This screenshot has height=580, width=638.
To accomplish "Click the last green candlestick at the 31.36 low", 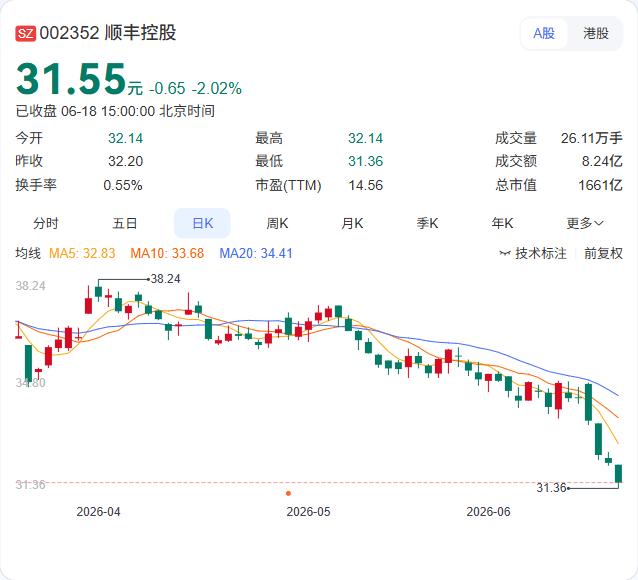I will [618, 473].
